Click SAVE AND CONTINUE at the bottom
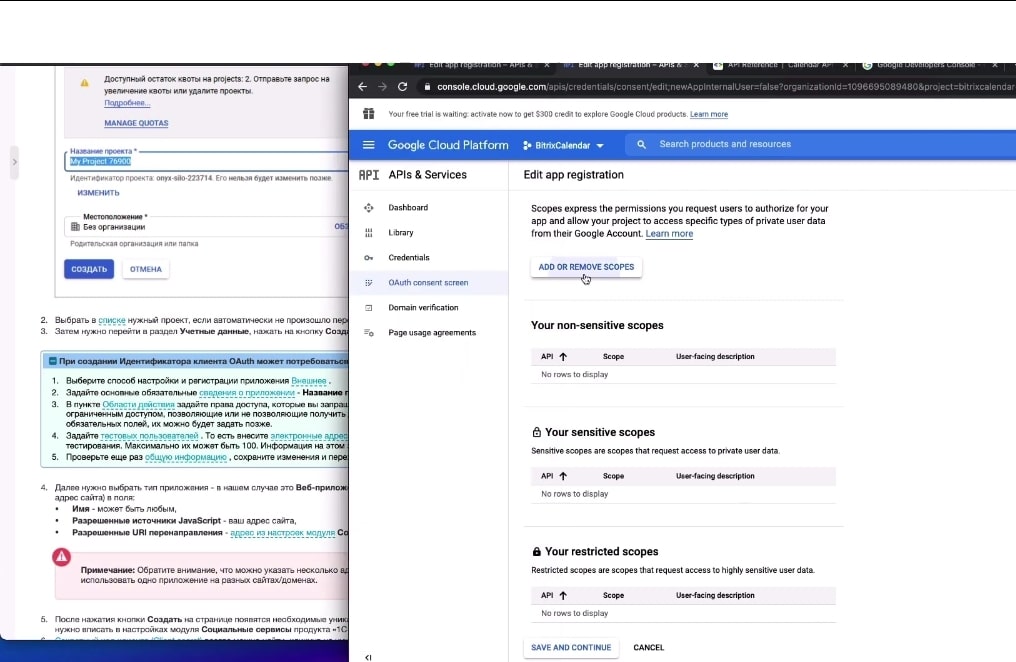The height and width of the screenshot is (662, 1016). [570, 647]
